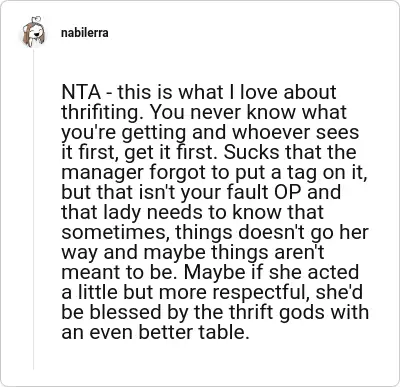Open the nabilerra user avatar
400x387 pixels.
coord(33,32)
